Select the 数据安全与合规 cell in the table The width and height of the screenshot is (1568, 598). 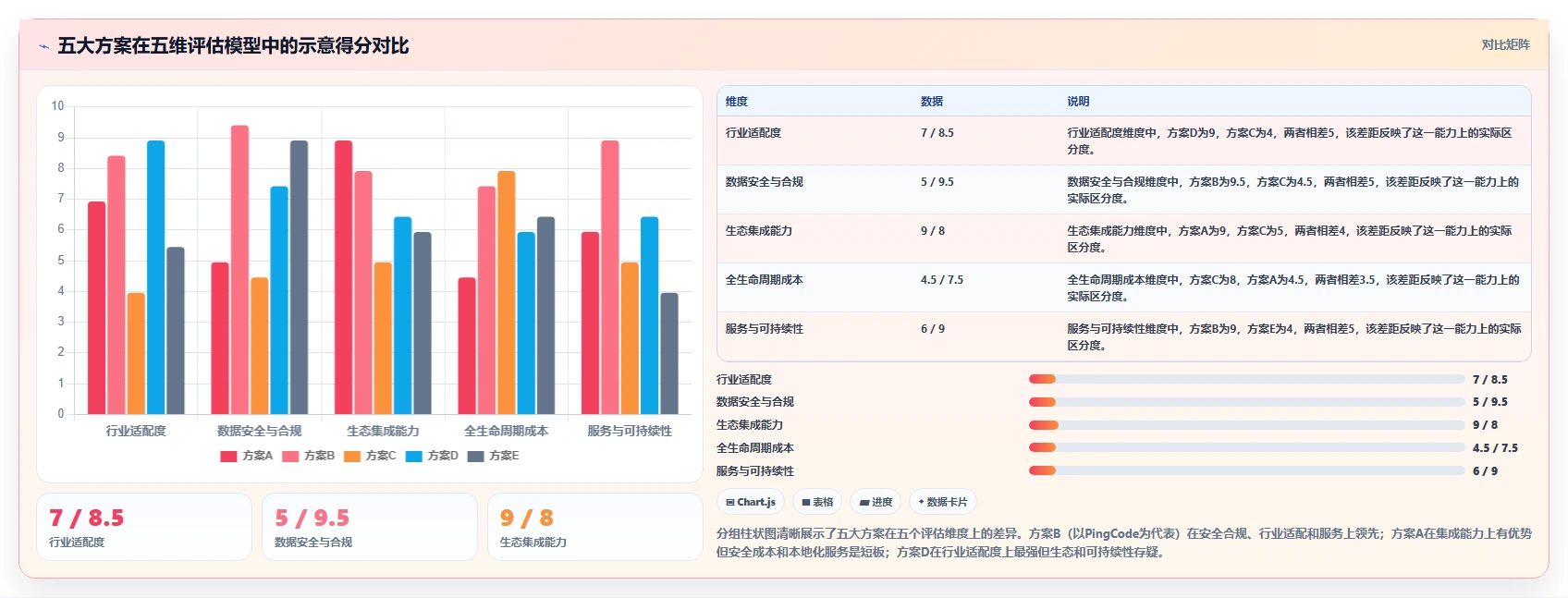coord(765,182)
